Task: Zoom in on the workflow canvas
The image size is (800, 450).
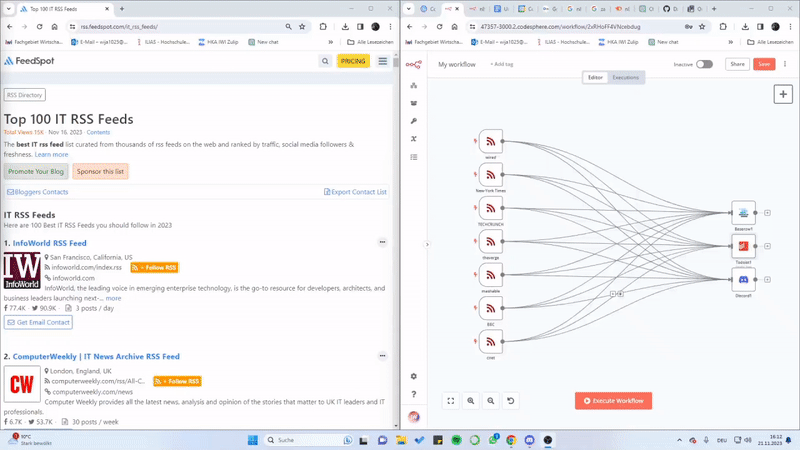Action: (x=470, y=401)
